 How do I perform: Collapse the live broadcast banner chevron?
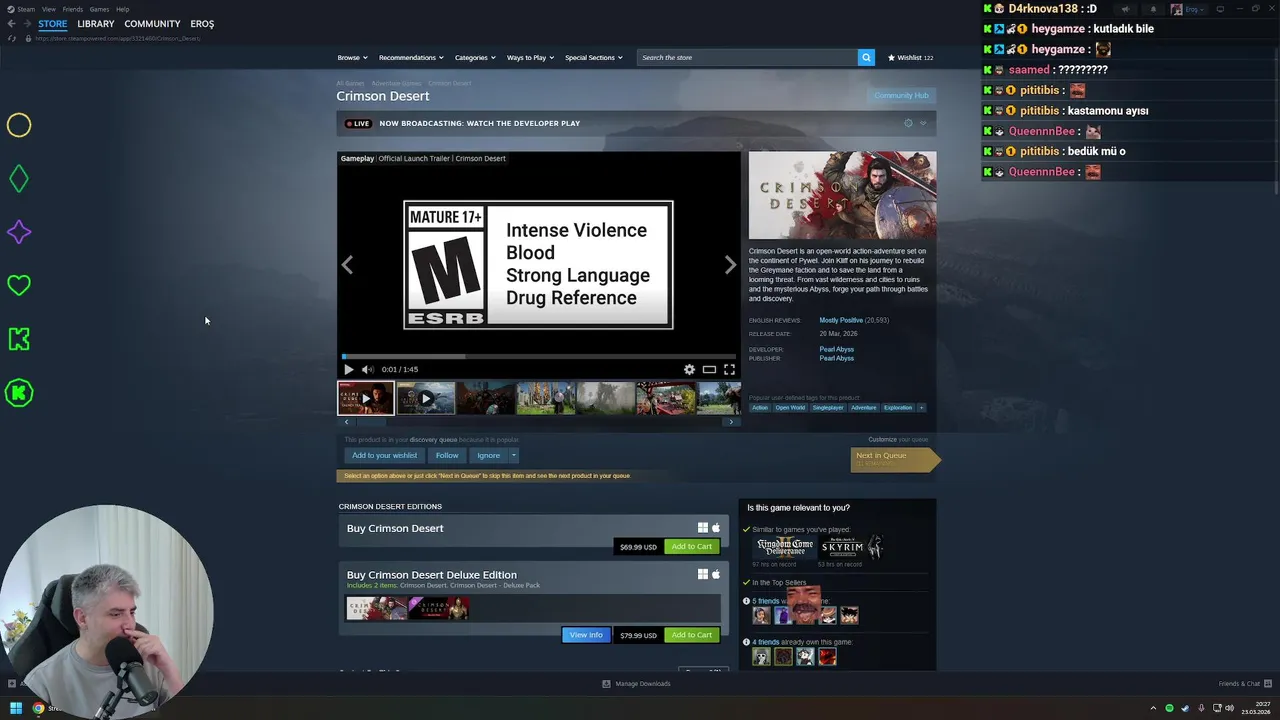(x=923, y=123)
